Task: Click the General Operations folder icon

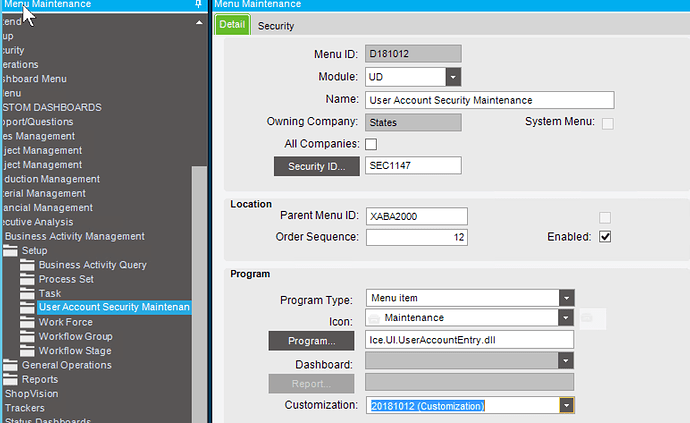Action: coord(11,365)
